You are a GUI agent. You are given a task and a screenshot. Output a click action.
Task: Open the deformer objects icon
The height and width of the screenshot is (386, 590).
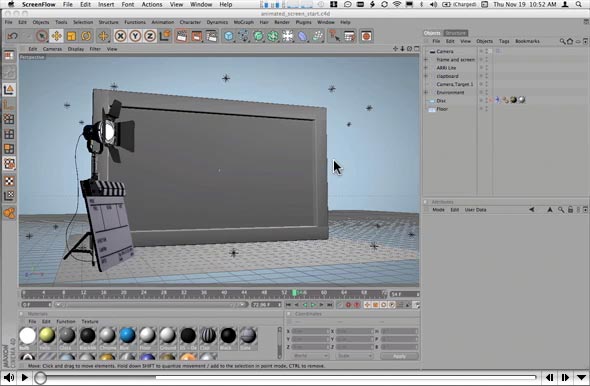click(303, 36)
